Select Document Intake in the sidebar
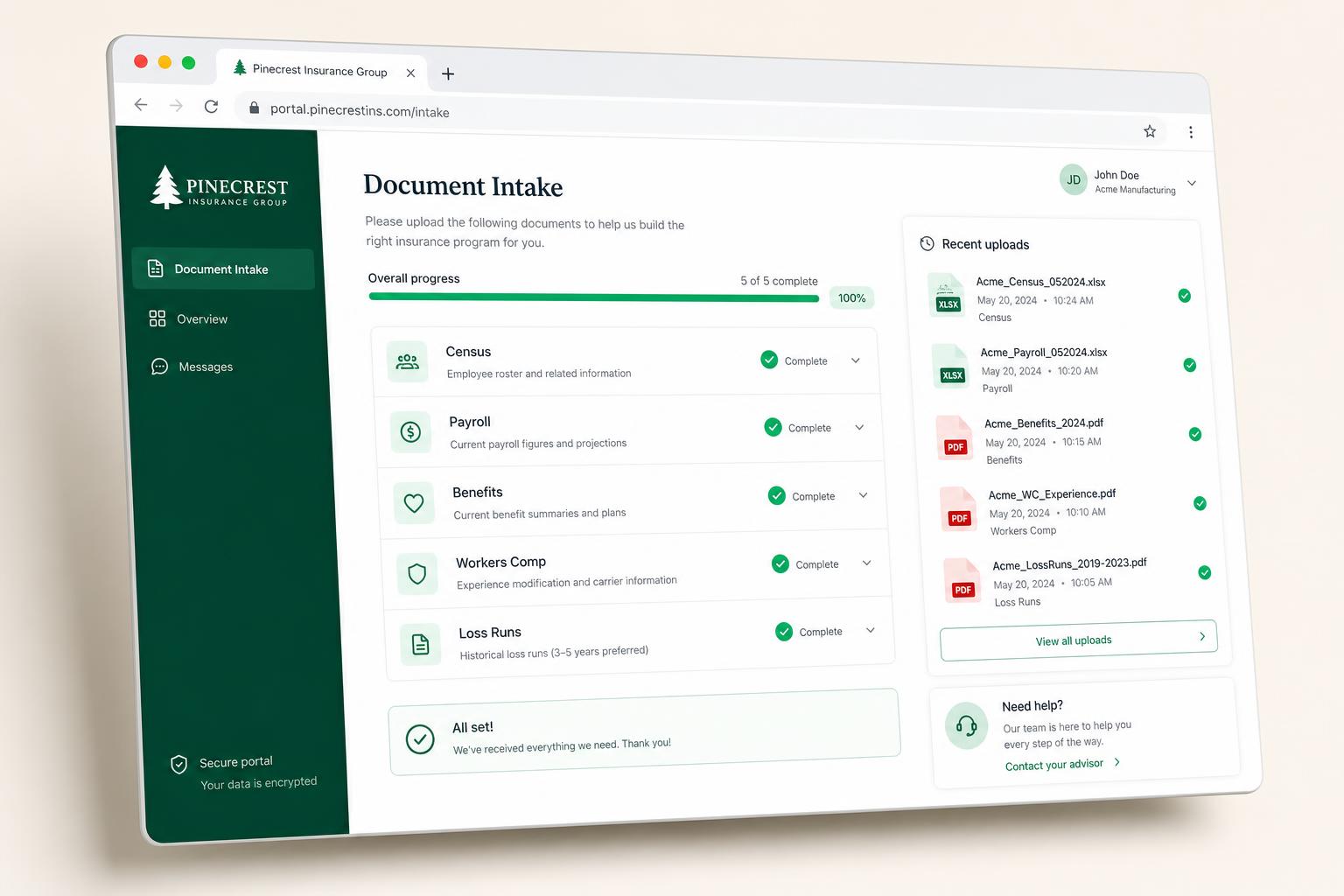The height and width of the screenshot is (896, 1344). (x=223, y=269)
